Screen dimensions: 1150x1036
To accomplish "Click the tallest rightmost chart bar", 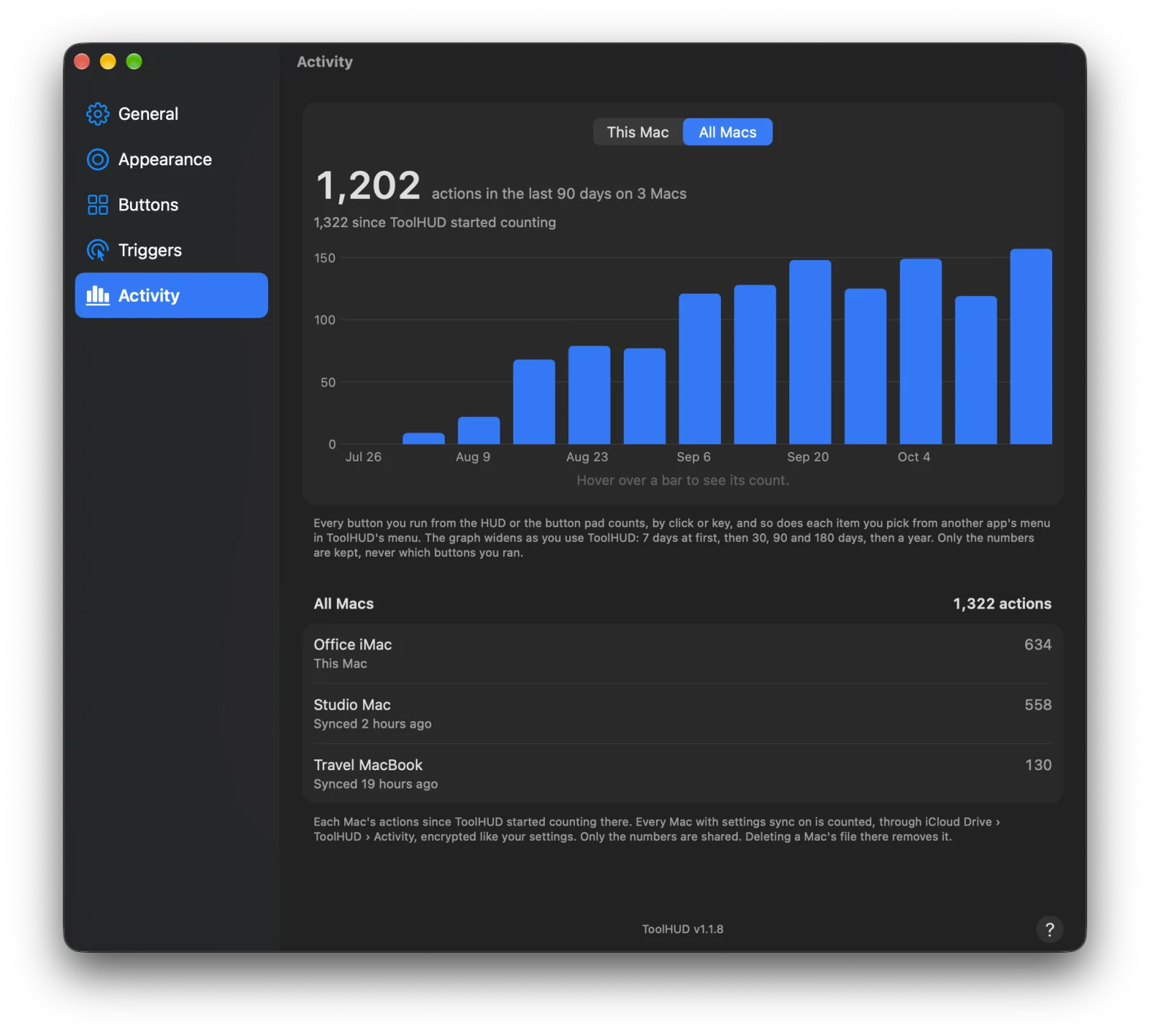I will click(1031, 346).
